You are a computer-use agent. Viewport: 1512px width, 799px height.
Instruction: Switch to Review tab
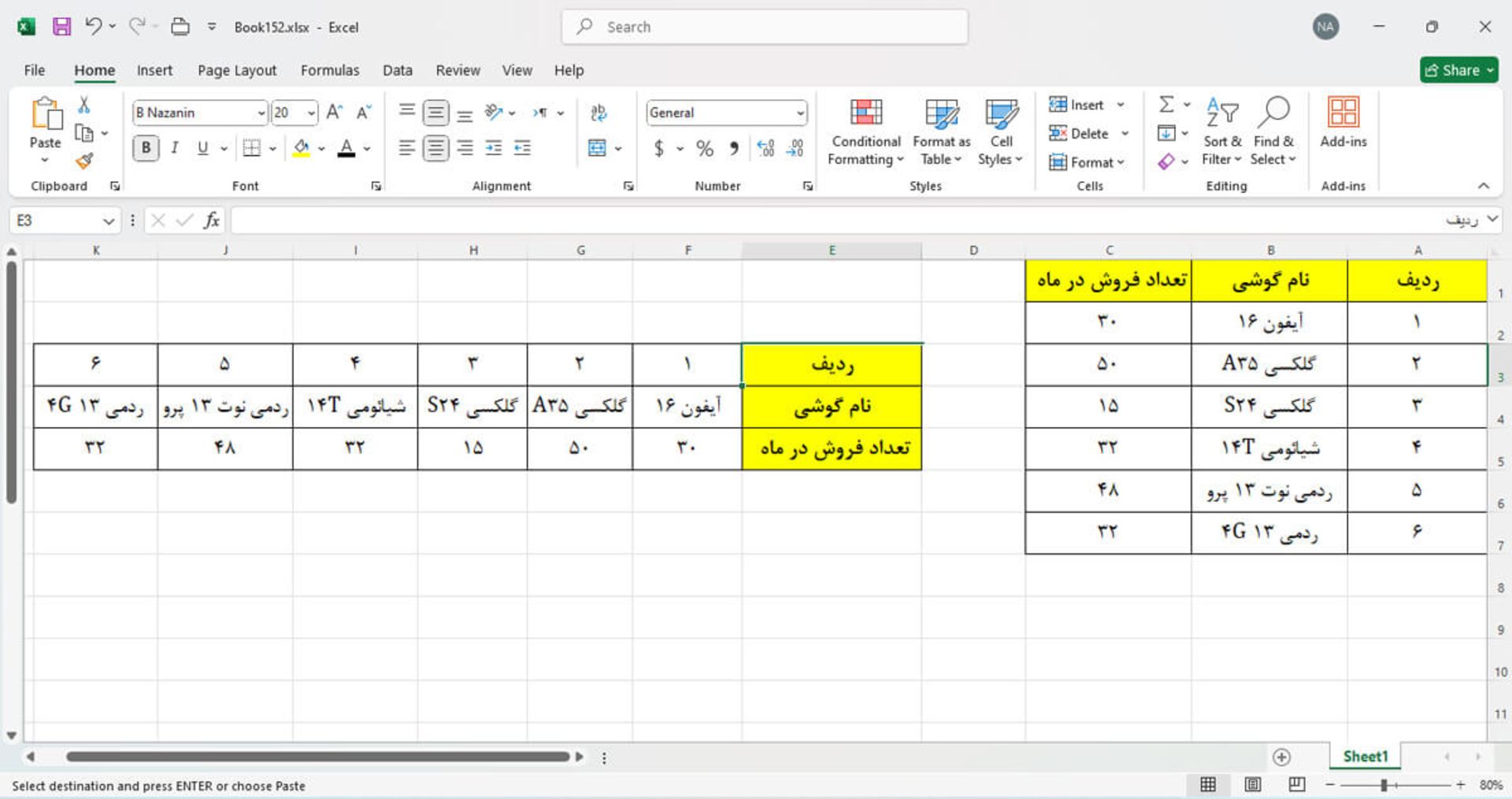458,70
